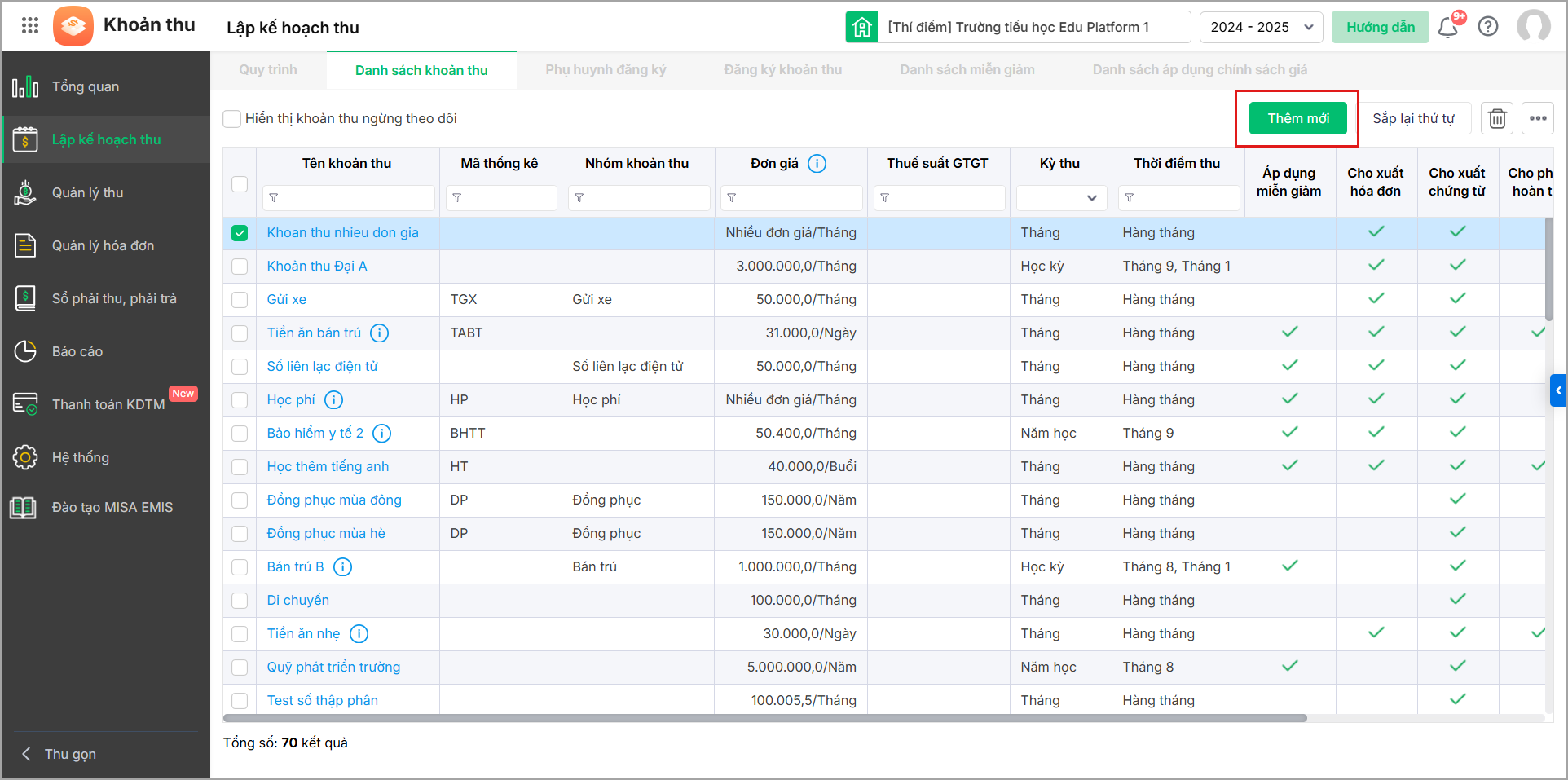Switch to the Phụ huynh đăng ký tab
The height and width of the screenshot is (780, 1568).
point(606,70)
